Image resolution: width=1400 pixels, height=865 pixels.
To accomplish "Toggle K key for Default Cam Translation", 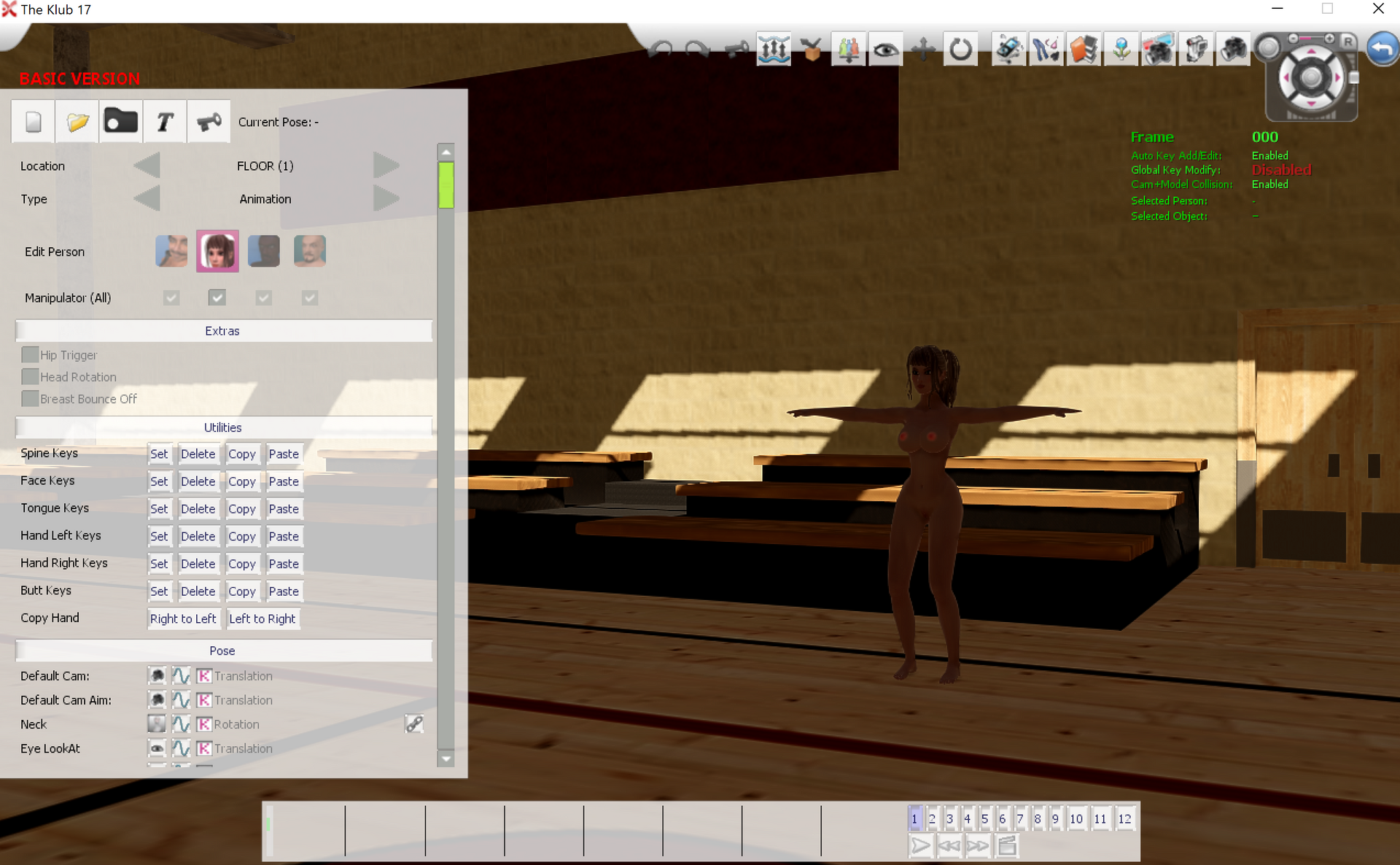I will [x=204, y=676].
